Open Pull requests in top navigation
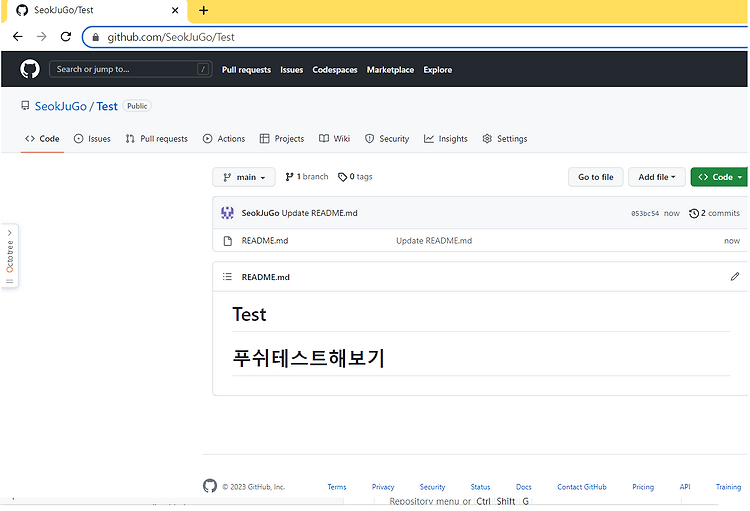 click(246, 70)
